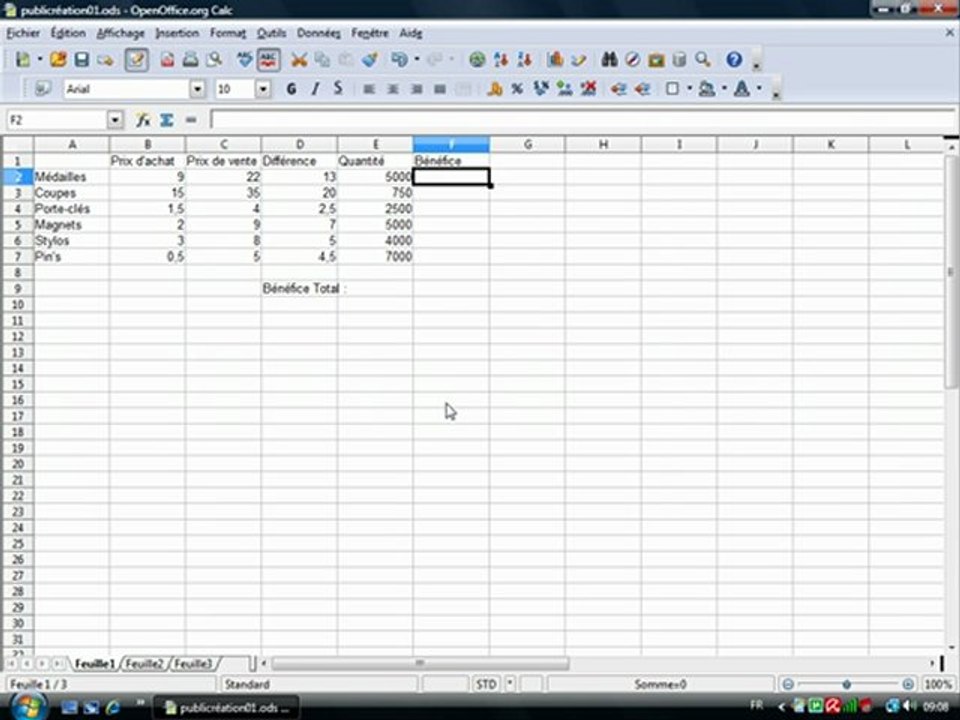960x720 pixels.
Task: Click the formula input line
Action: pos(582,120)
